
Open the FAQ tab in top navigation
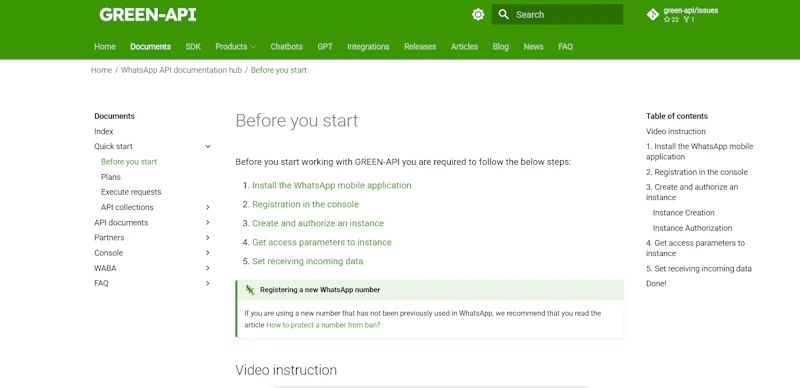point(565,46)
